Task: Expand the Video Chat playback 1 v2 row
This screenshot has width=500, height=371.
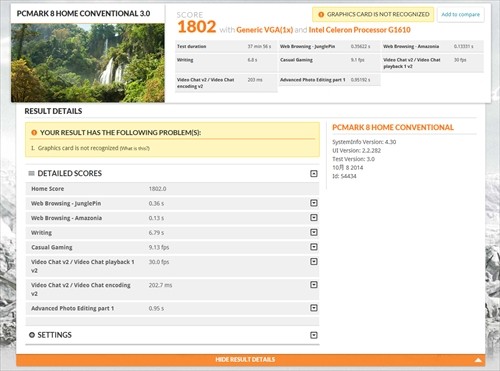Action: click(314, 262)
